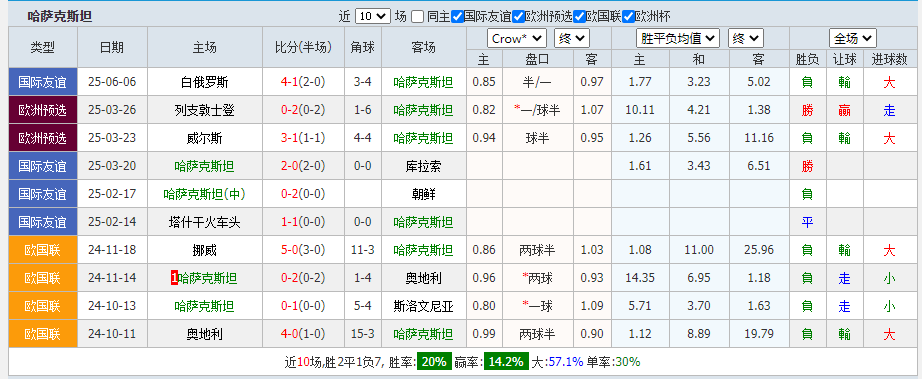Click the 胜 result for 25-03-20
The image size is (922, 379).
pyautogui.click(x=807, y=166)
